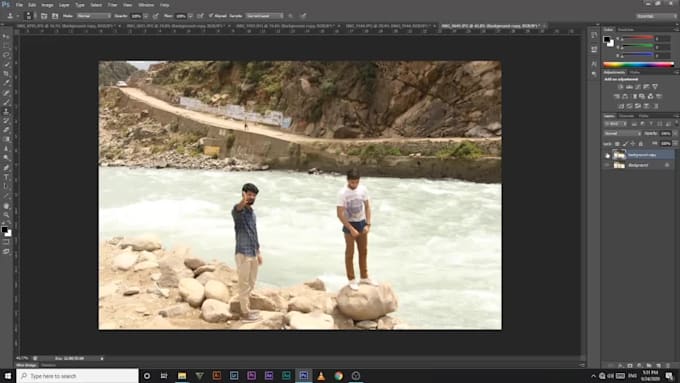Select the History Brush tool
Viewport: 680px width, 383px height.
6,121
